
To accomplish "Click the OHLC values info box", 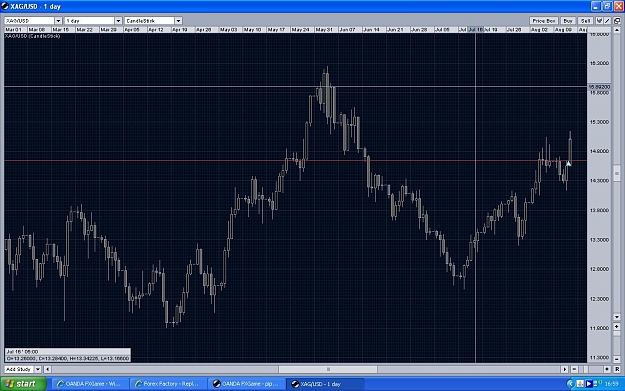I will click(x=68, y=355).
